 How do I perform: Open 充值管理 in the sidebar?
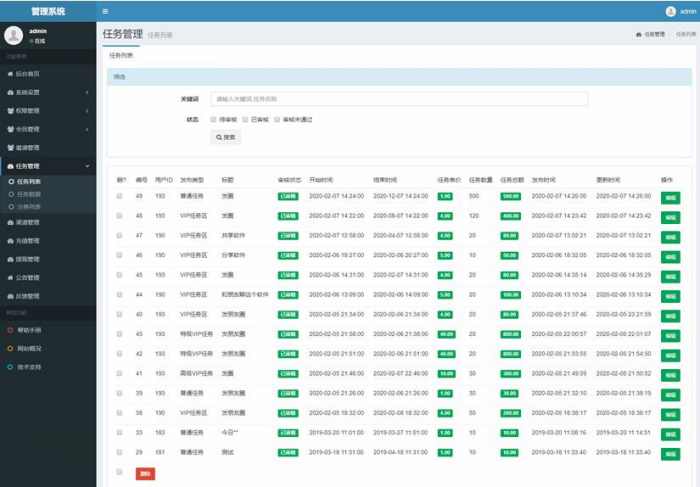pos(28,241)
